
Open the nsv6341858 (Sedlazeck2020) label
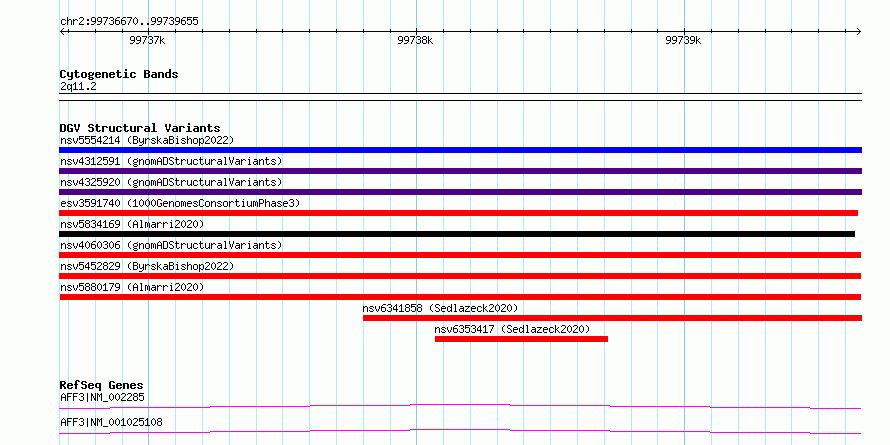click(440, 308)
